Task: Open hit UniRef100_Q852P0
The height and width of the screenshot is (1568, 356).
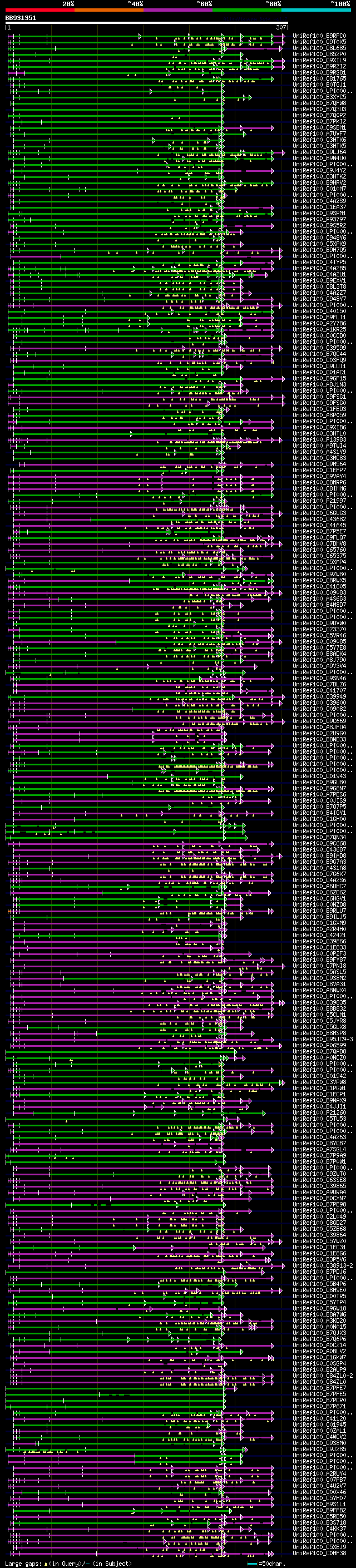Action: (319, 54)
